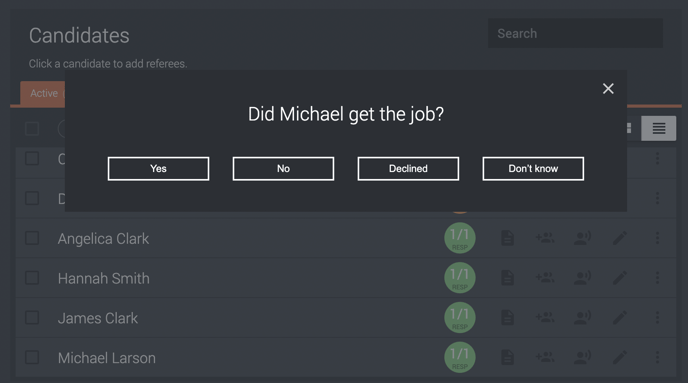Check the James Clark checkbox
The image size is (688, 383).
pos(32,318)
